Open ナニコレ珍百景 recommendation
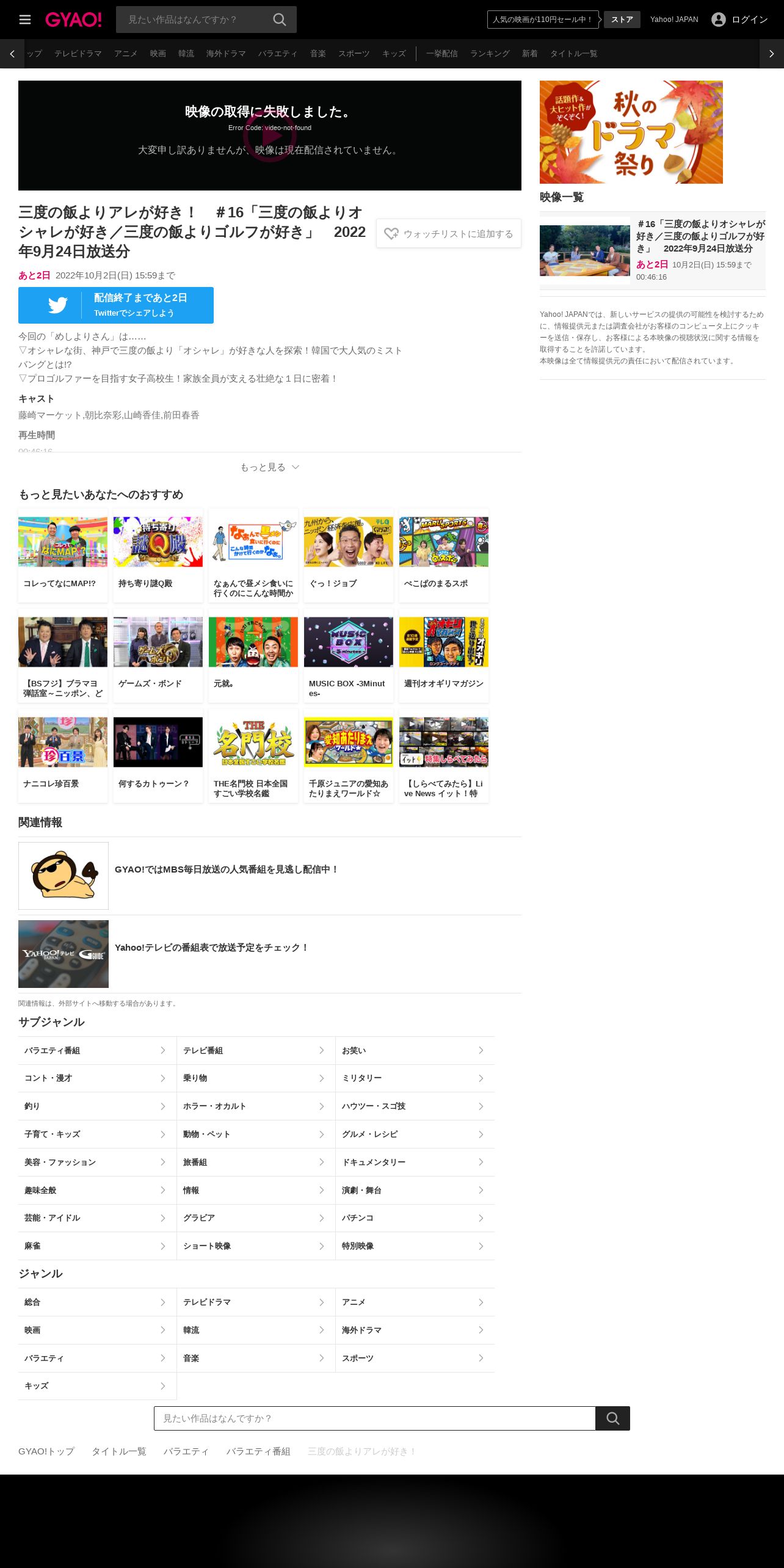 pyautogui.click(x=63, y=756)
